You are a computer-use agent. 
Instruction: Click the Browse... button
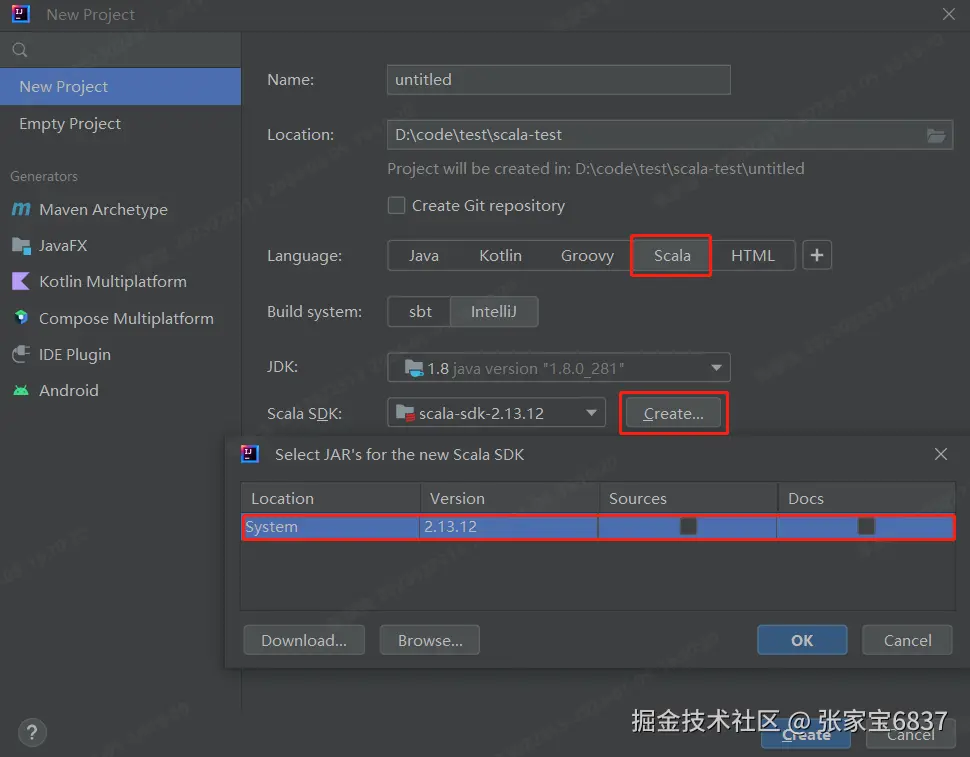[429, 640]
